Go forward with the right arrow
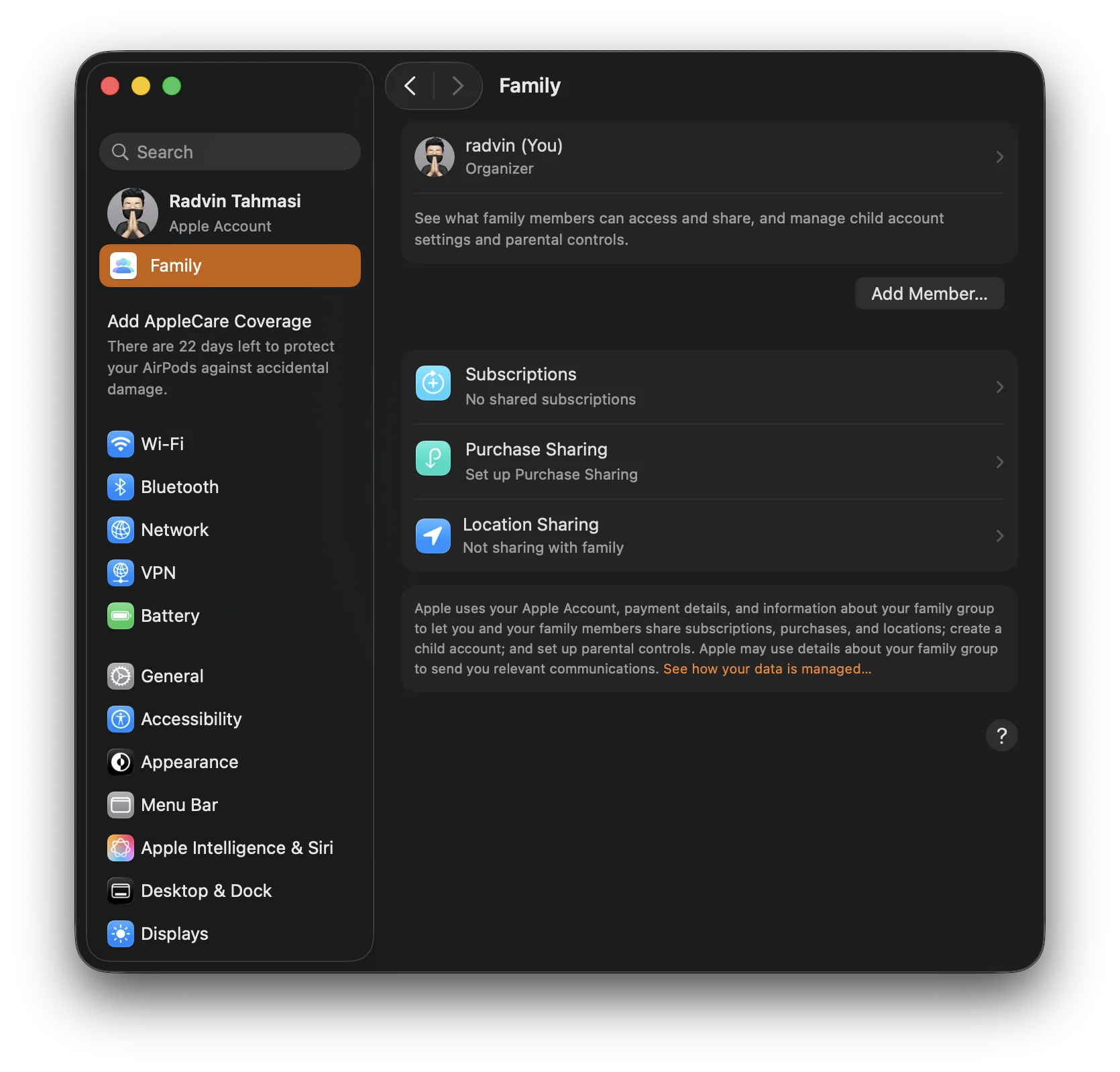 [458, 86]
